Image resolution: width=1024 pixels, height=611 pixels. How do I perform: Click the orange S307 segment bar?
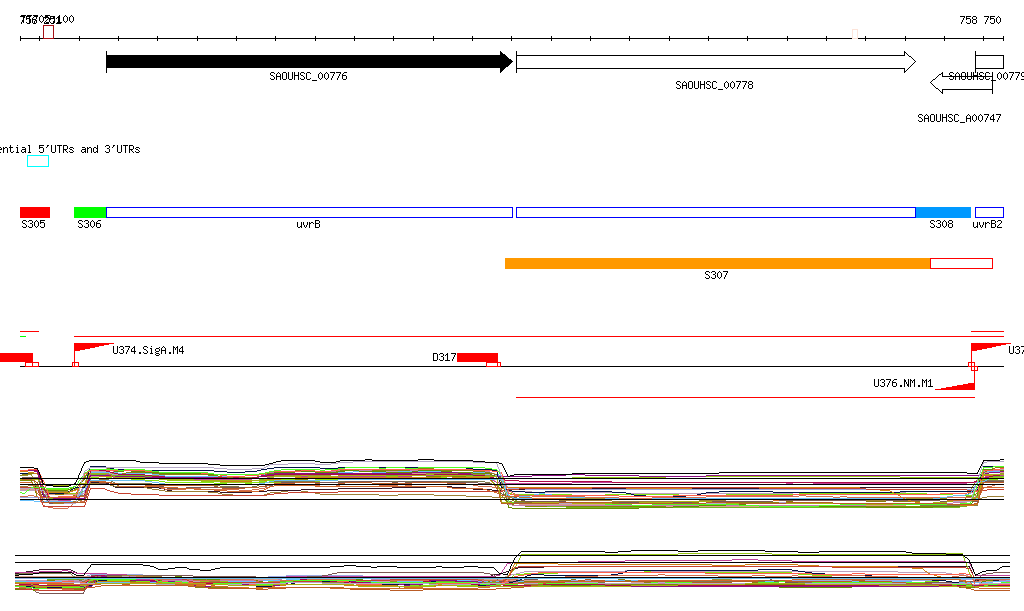coord(717,263)
